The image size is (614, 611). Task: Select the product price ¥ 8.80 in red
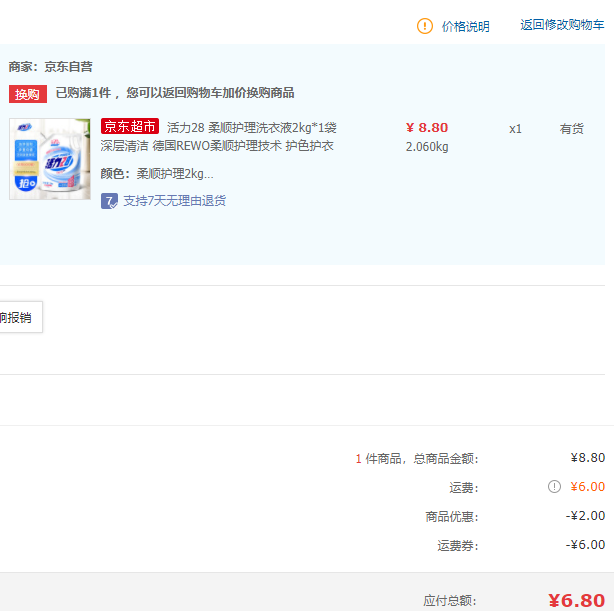point(427,128)
